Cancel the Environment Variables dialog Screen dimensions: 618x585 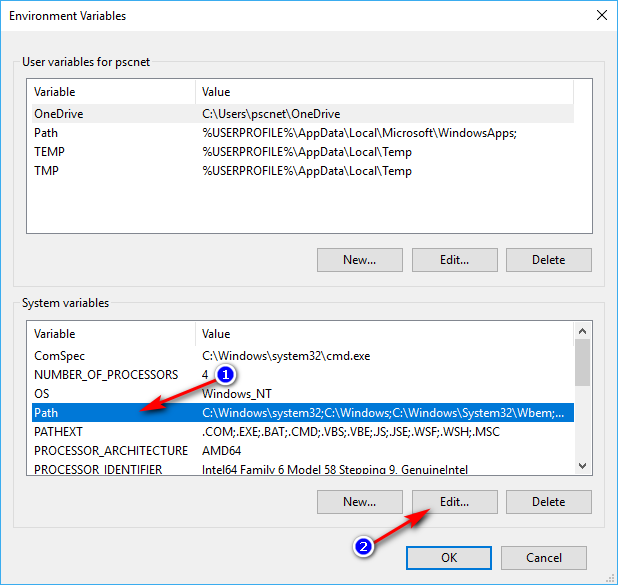[x=543, y=557]
